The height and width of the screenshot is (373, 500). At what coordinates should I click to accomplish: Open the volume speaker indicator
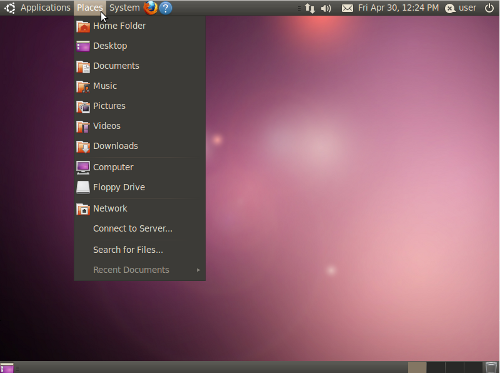click(326, 8)
